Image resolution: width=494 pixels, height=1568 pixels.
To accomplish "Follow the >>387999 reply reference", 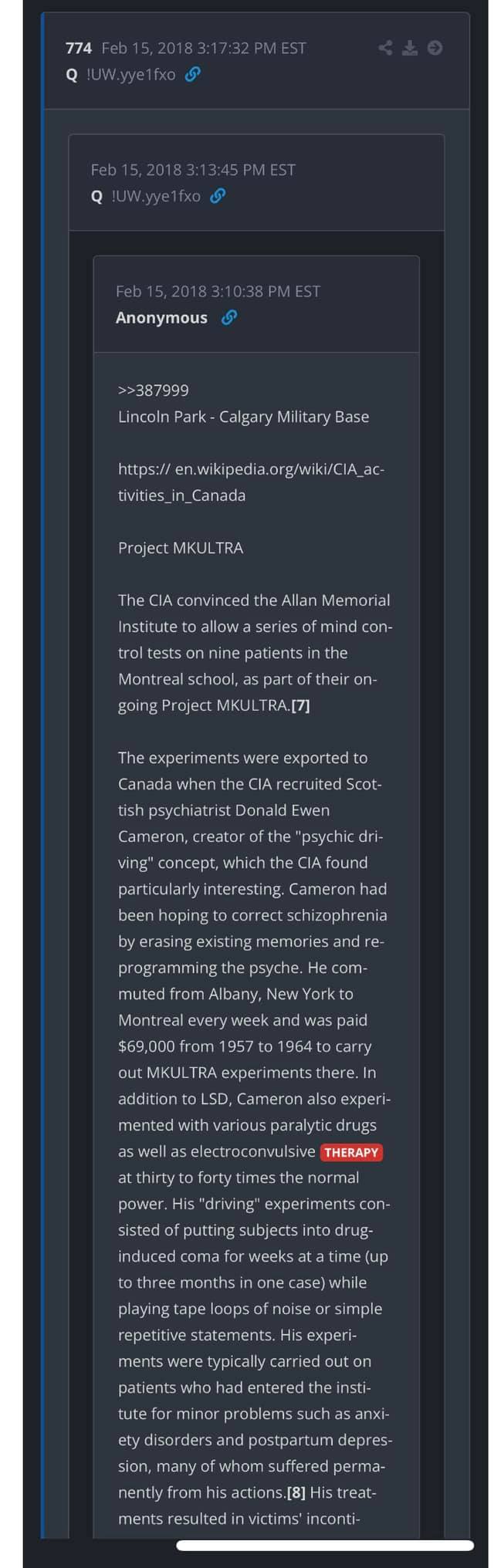I will point(153,390).
